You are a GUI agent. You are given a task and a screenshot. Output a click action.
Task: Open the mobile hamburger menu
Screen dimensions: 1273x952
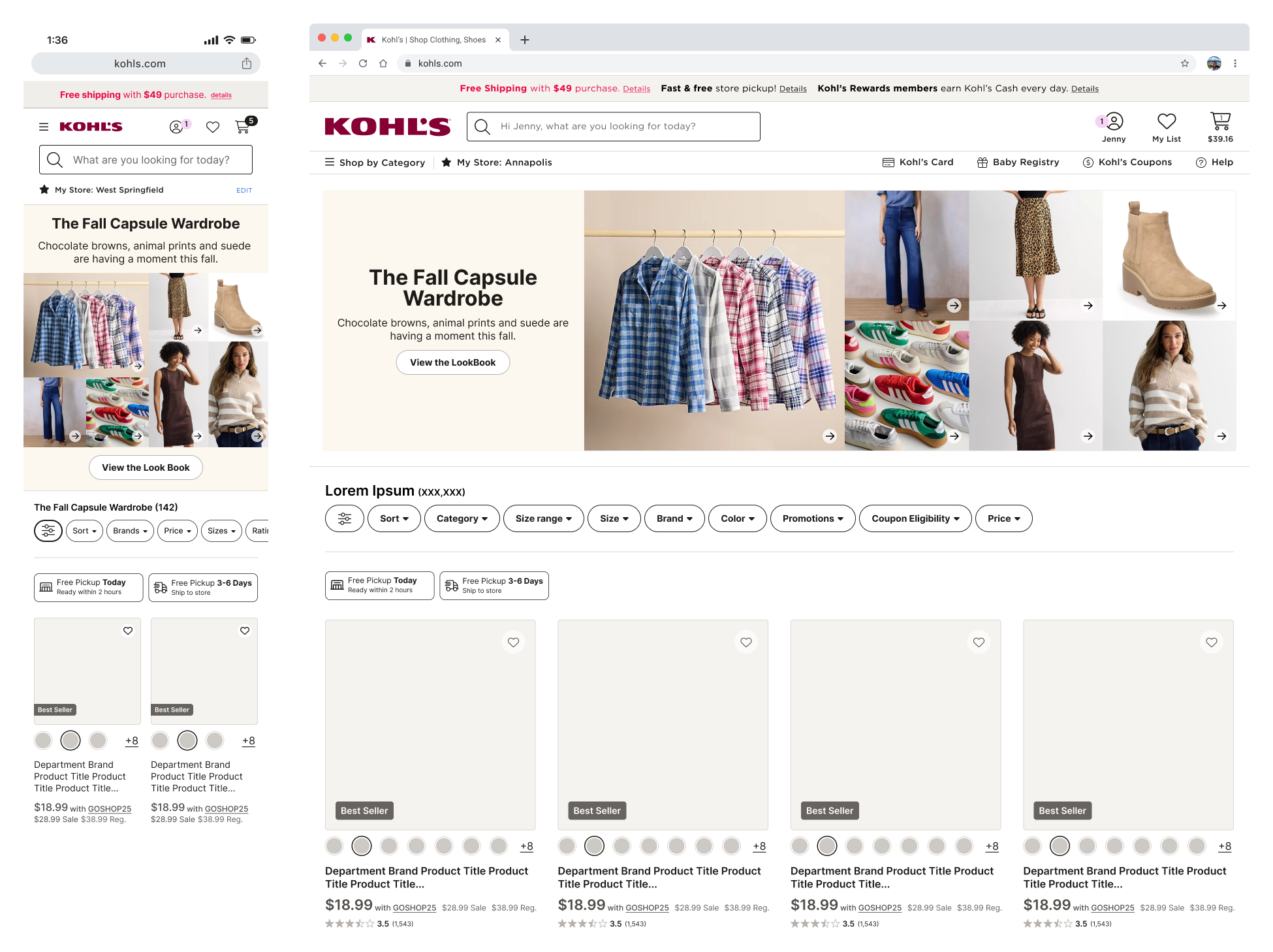(x=44, y=127)
